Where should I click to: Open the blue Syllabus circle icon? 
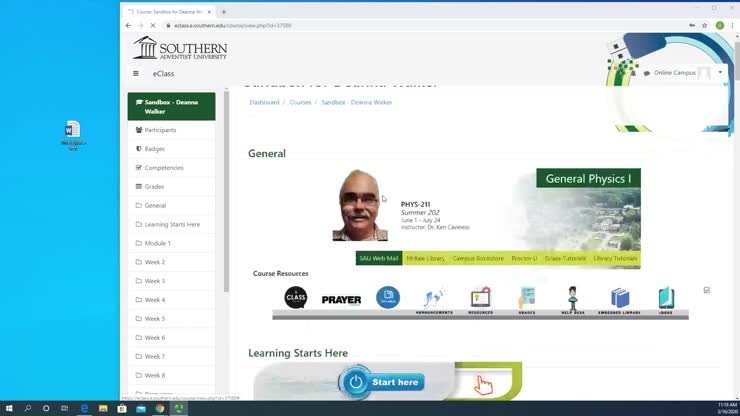click(x=388, y=297)
